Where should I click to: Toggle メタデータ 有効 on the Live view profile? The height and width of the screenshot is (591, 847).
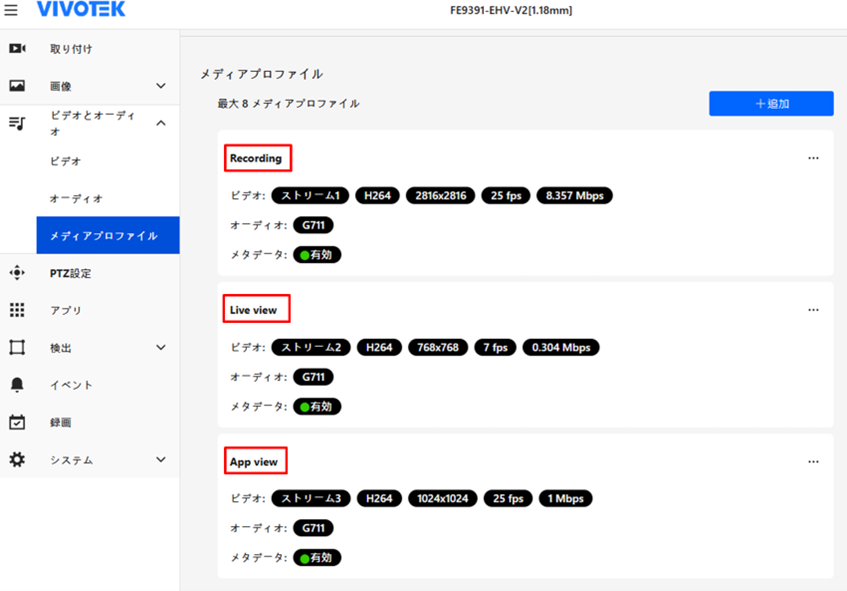(317, 406)
